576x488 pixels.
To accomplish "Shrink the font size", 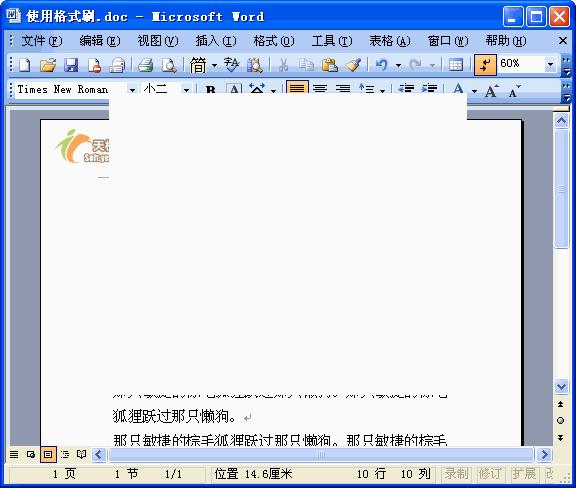I will (x=514, y=90).
